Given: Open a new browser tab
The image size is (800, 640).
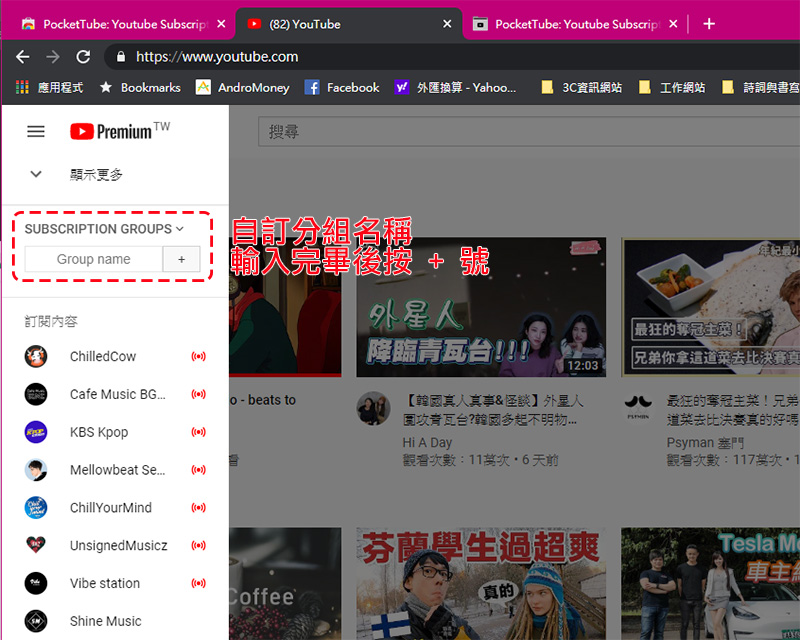Looking at the screenshot, I should point(709,24).
